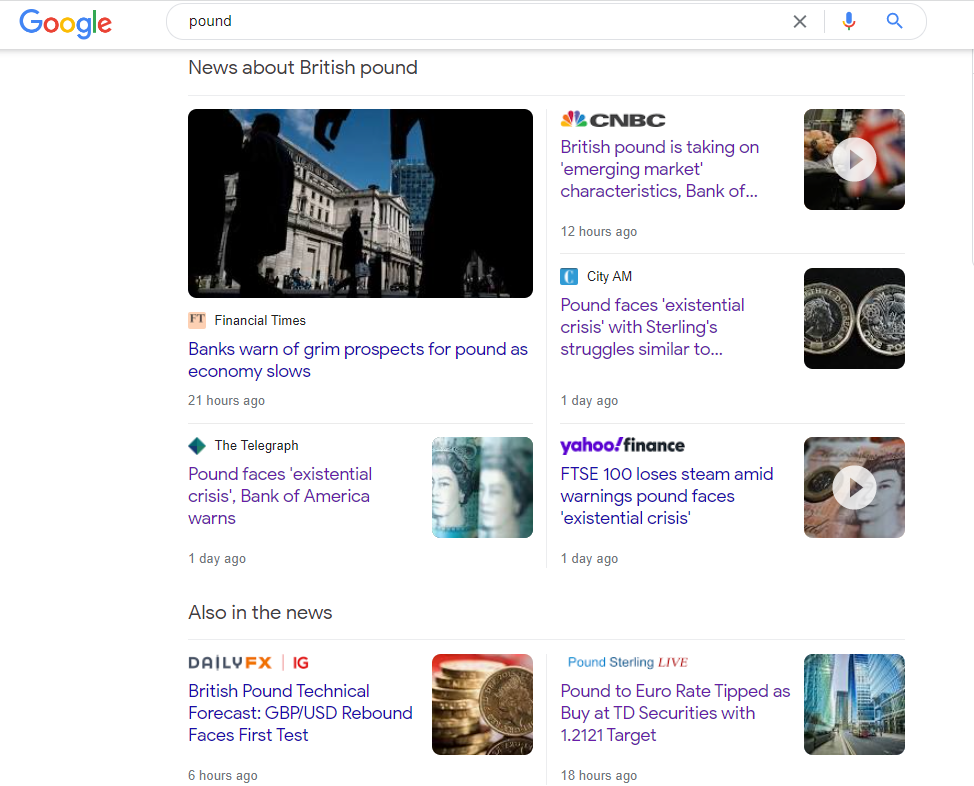Open 'British Pound Technical Forecast' headline

pos(300,713)
